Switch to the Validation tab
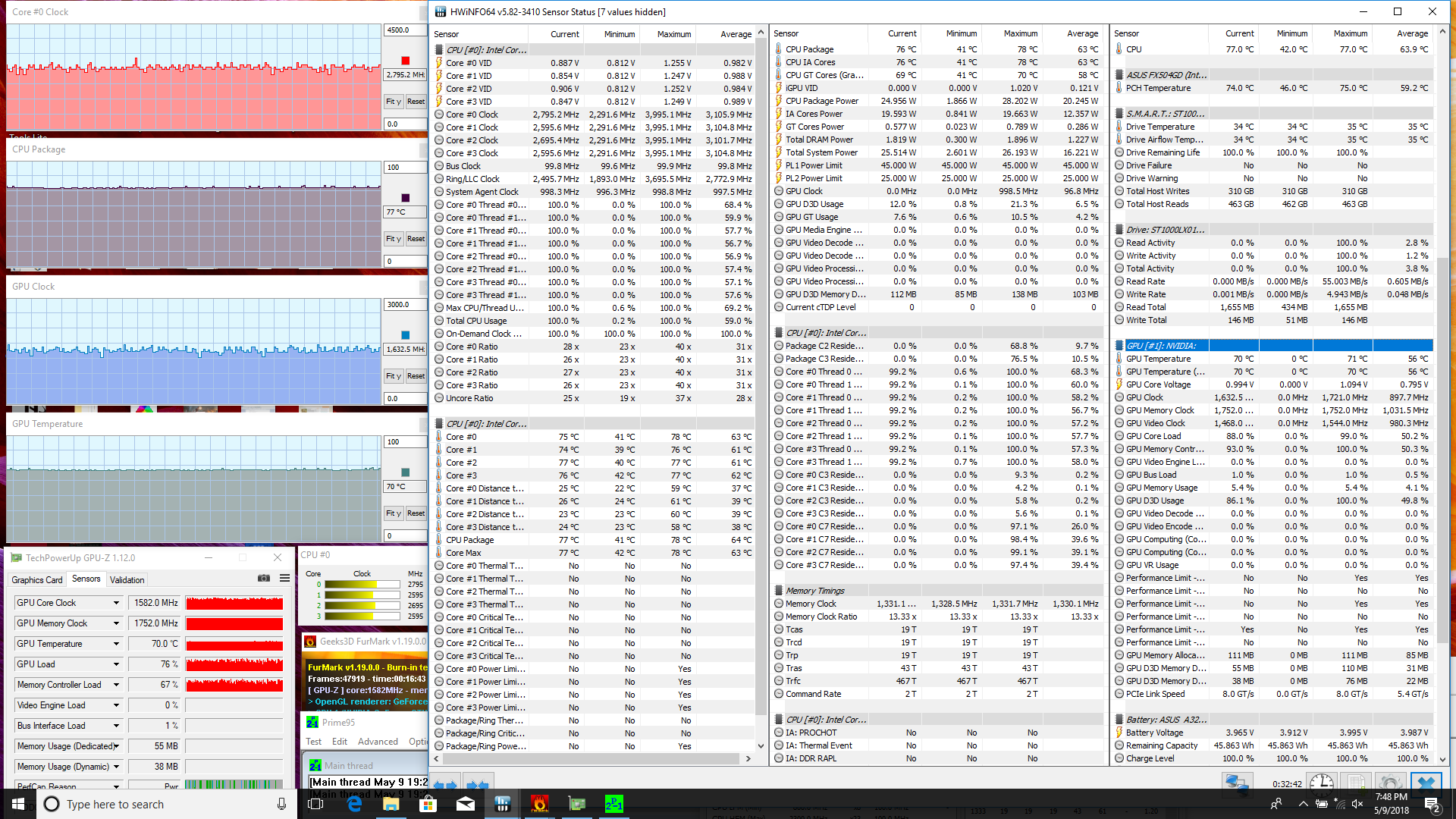The image size is (1456, 819). click(x=127, y=579)
